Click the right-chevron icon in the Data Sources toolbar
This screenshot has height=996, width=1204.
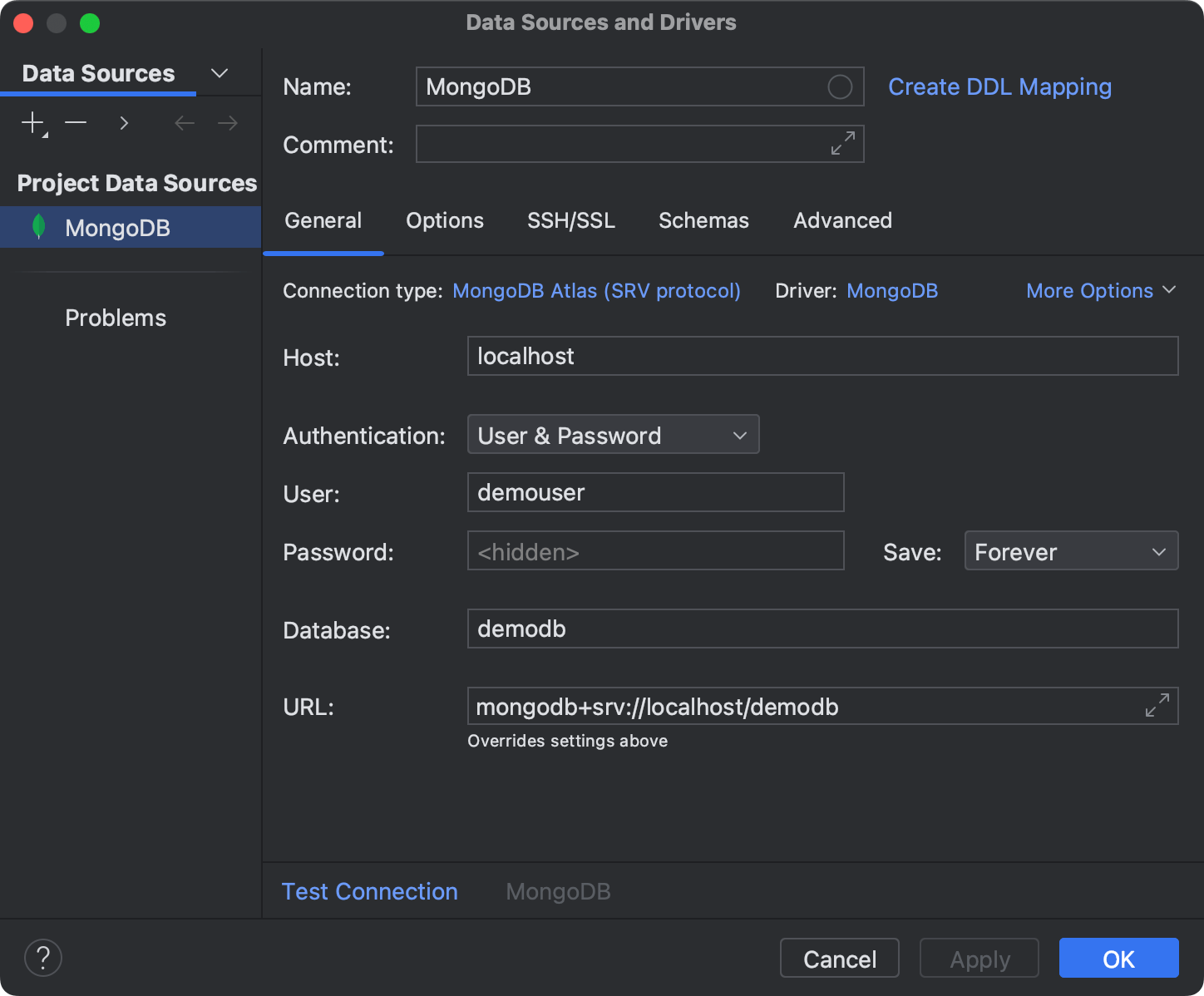[x=123, y=122]
